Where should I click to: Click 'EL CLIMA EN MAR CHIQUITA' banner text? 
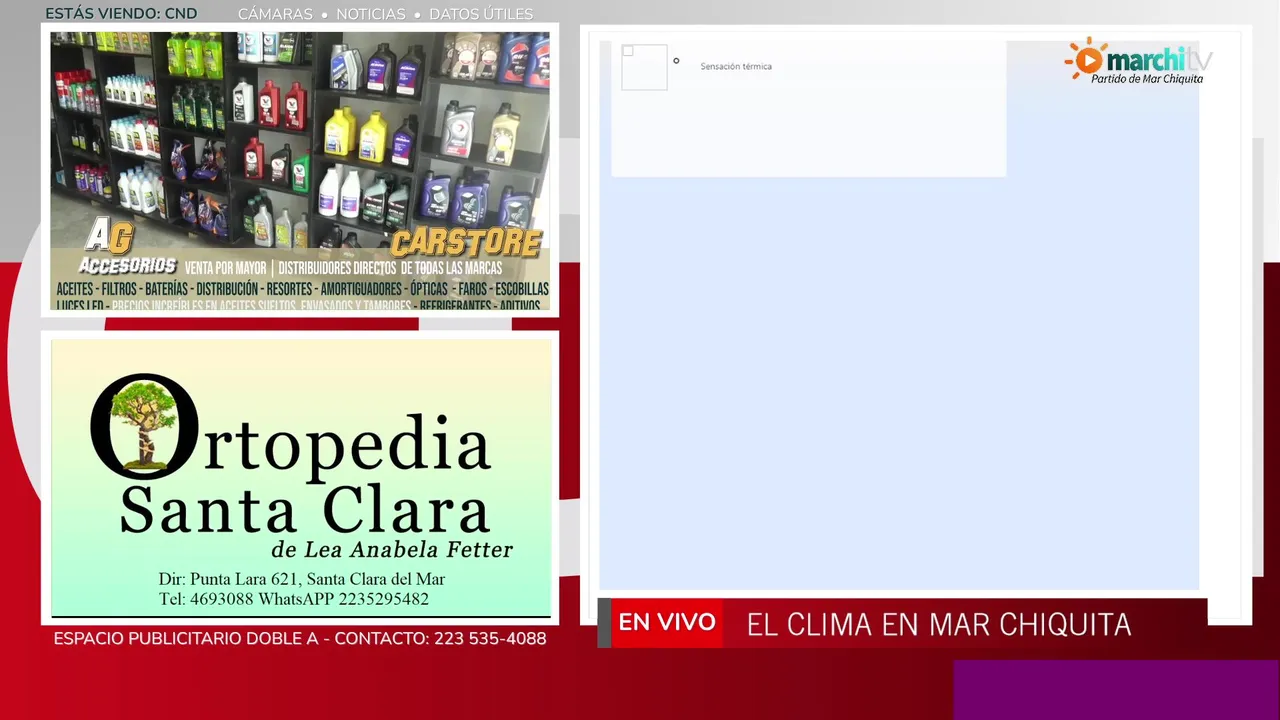pyautogui.click(x=939, y=625)
